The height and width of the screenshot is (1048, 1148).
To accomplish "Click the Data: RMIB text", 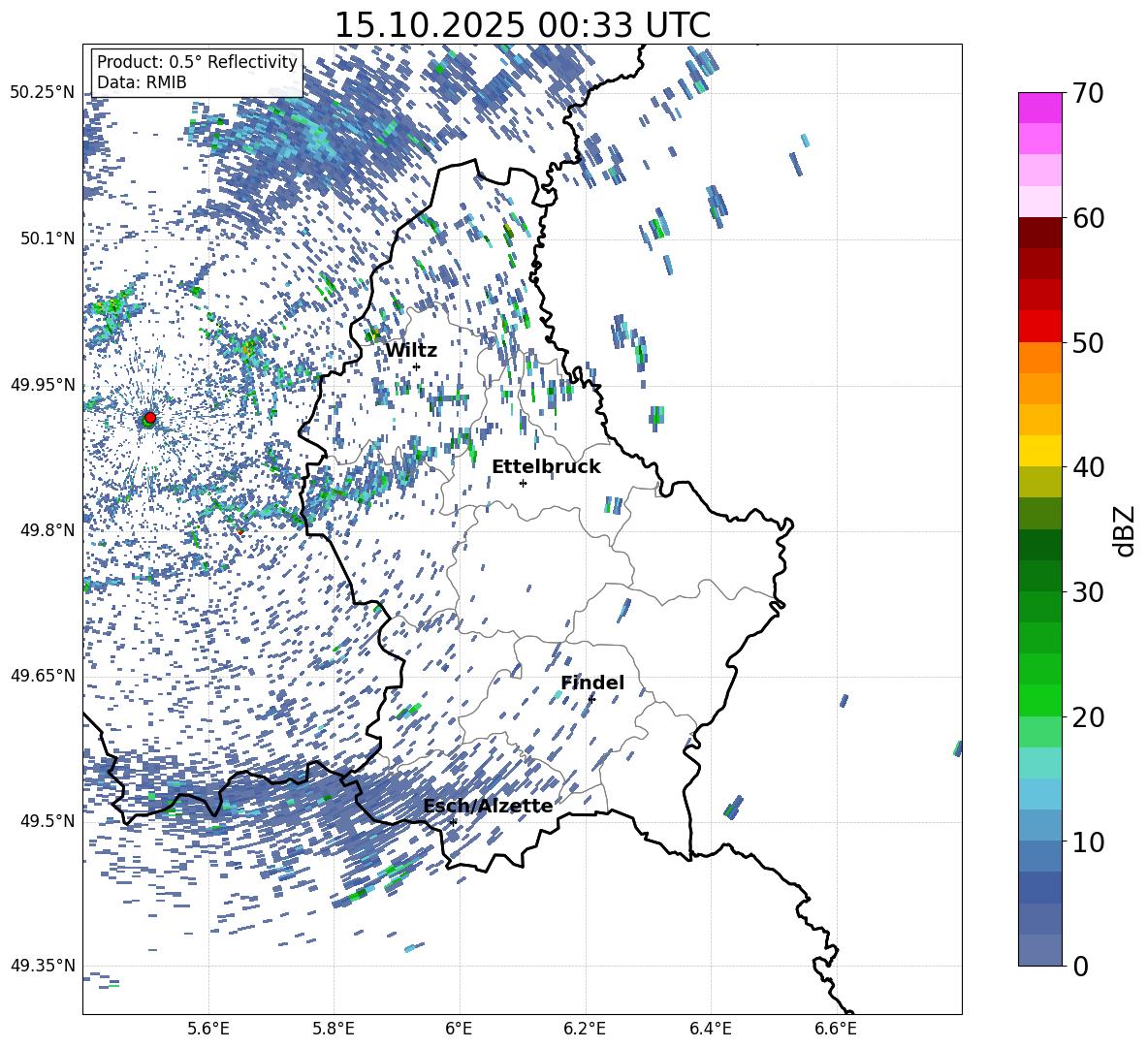I will coord(142,82).
